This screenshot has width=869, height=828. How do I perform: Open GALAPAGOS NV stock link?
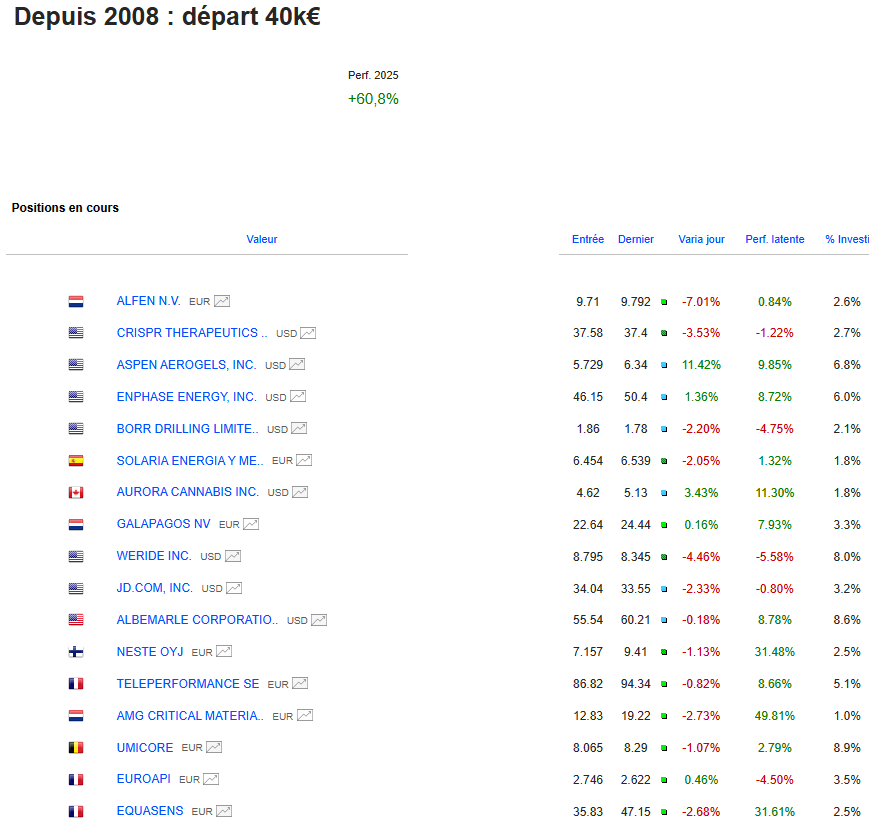pyautogui.click(x=163, y=524)
